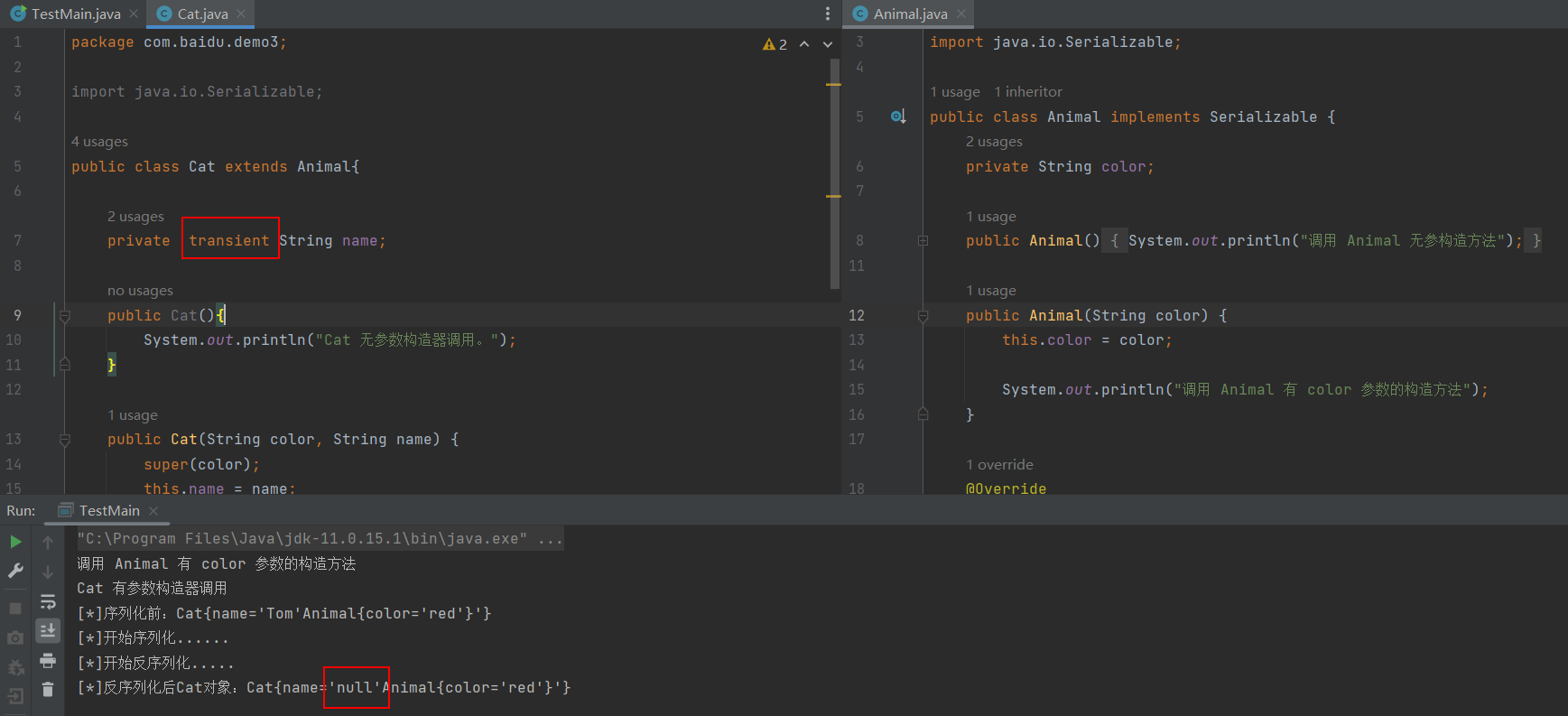
Task: Expand the folded opening brace of the Animal() body
Action: [x=1114, y=241]
